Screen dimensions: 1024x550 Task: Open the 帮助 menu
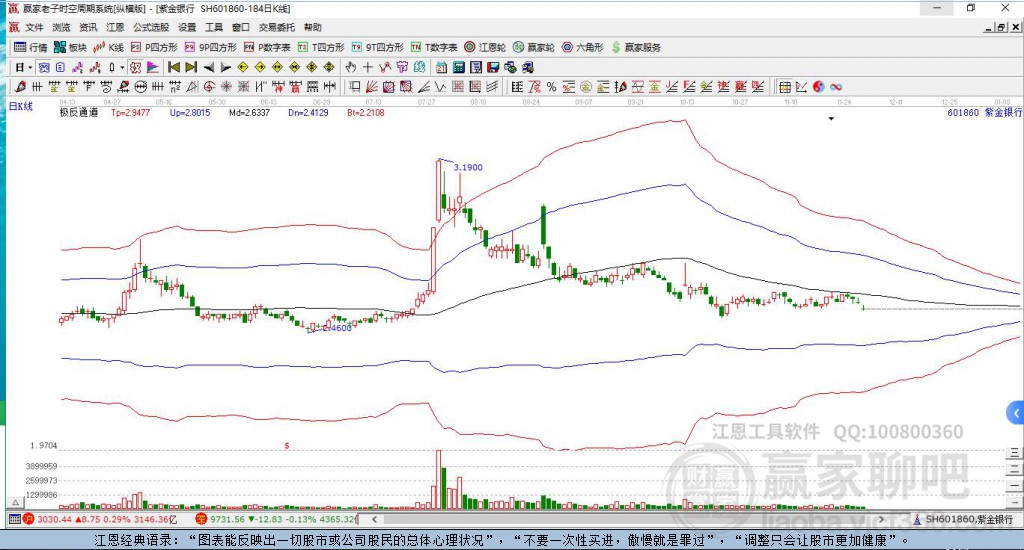tap(313, 27)
